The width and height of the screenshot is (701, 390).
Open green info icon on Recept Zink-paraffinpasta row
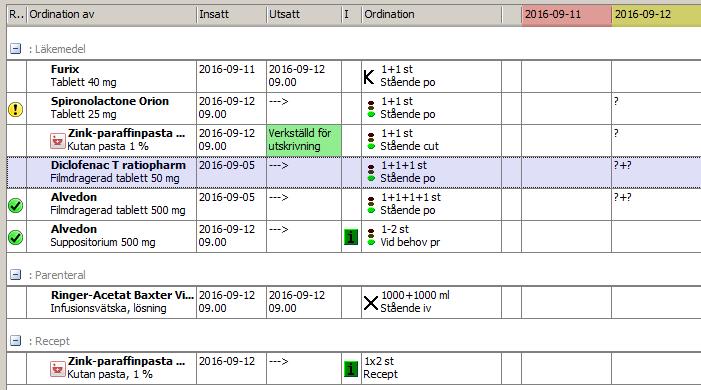point(351,369)
